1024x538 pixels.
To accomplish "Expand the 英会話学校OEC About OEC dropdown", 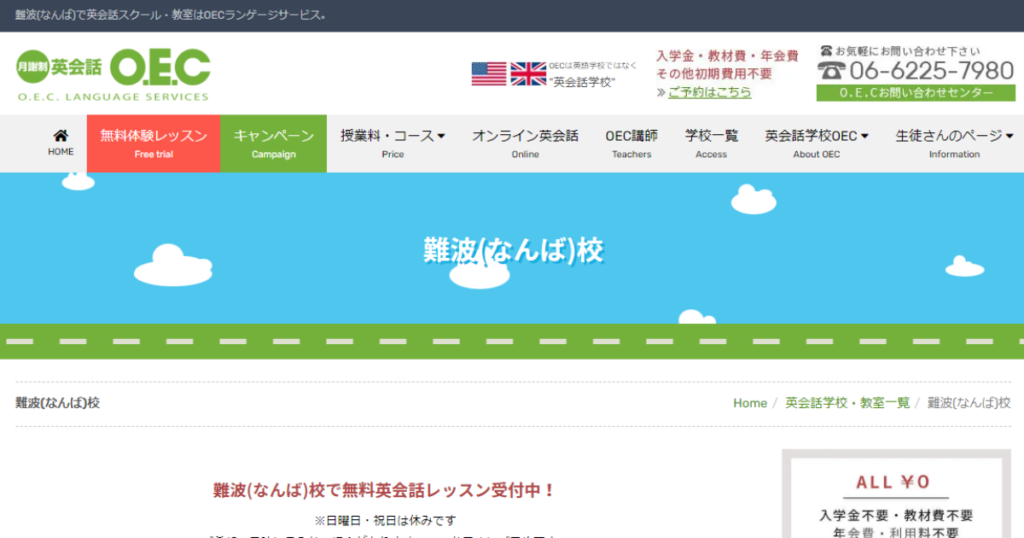I will click(x=816, y=144).
